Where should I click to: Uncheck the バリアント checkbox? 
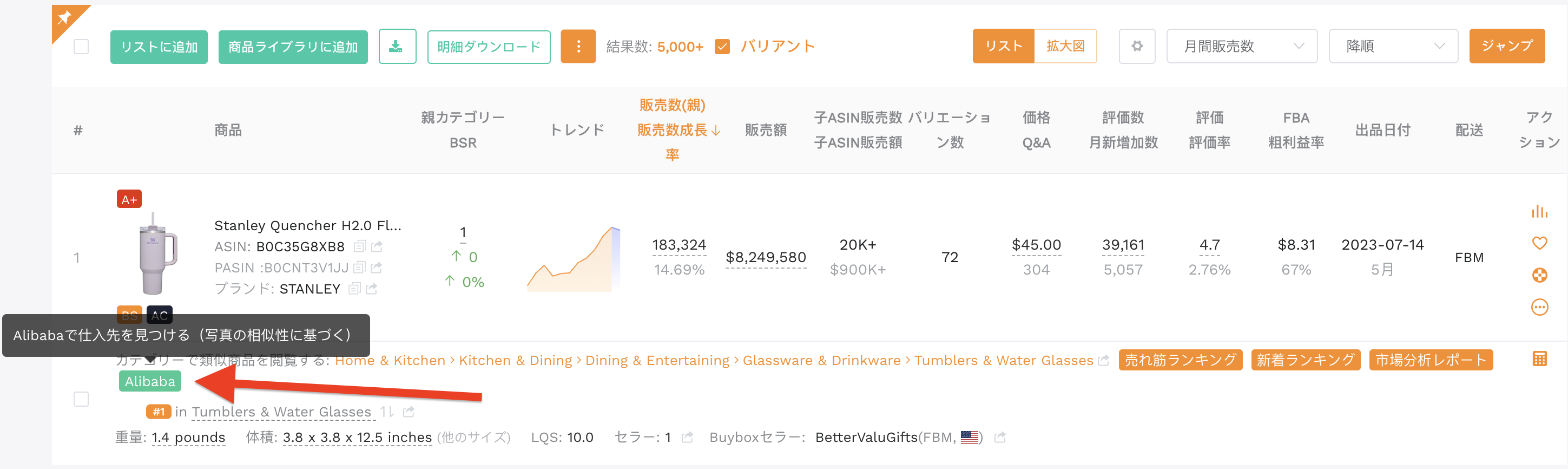click(722, 46)
